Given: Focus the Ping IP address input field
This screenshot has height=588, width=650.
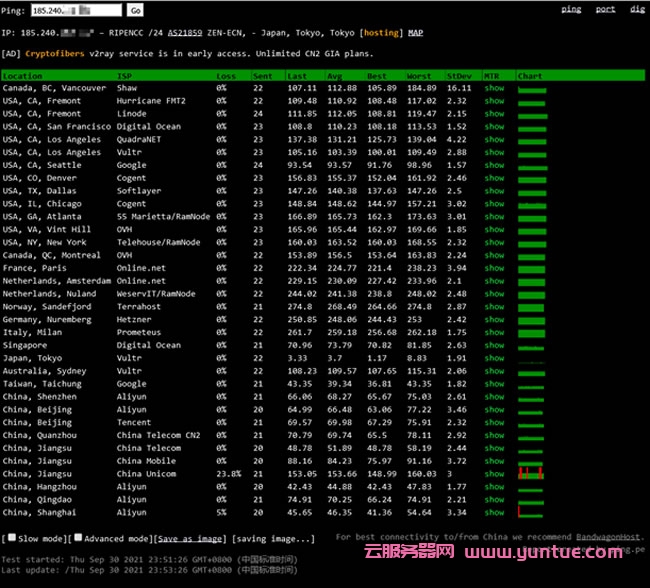Looking at the screenshot, I should tap(76, 10).
